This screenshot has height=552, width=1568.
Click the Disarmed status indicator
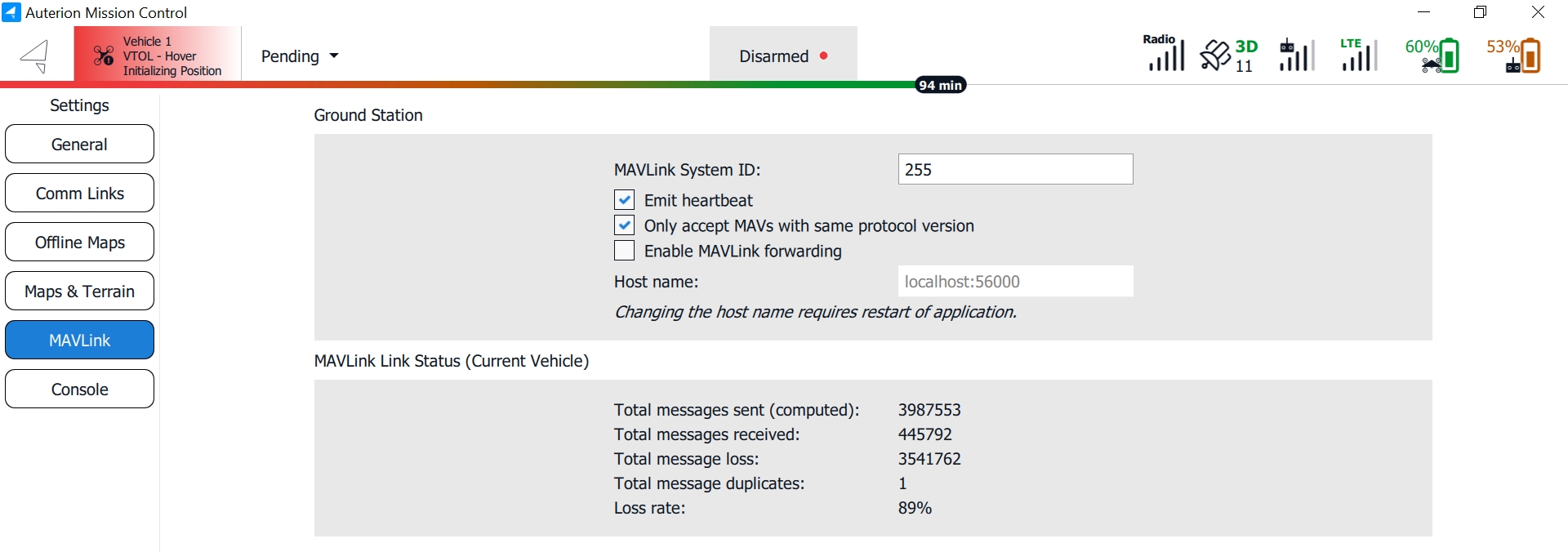pyautogui.click(x=782, y=56)
